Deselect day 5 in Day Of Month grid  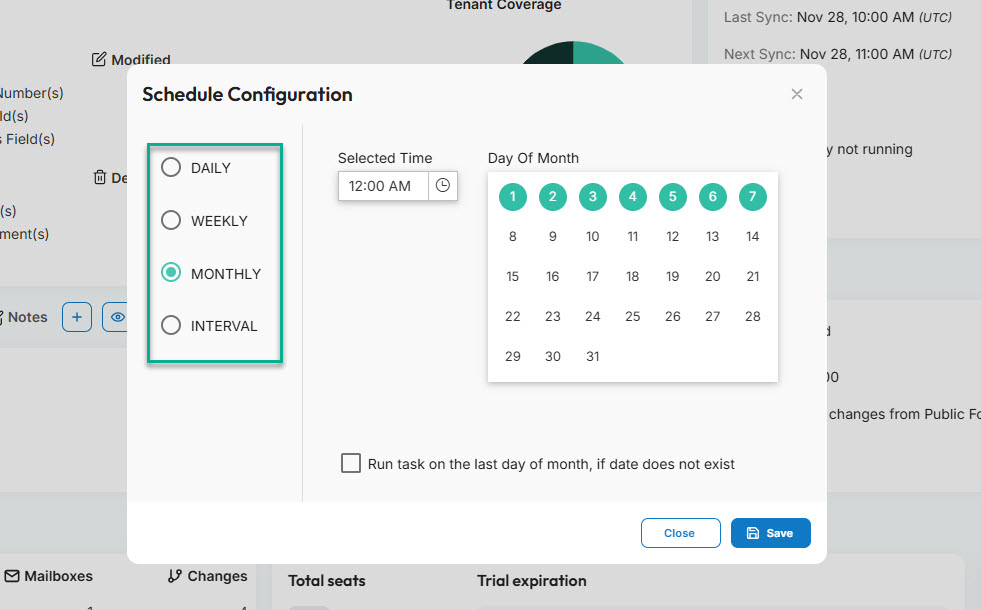672,197
